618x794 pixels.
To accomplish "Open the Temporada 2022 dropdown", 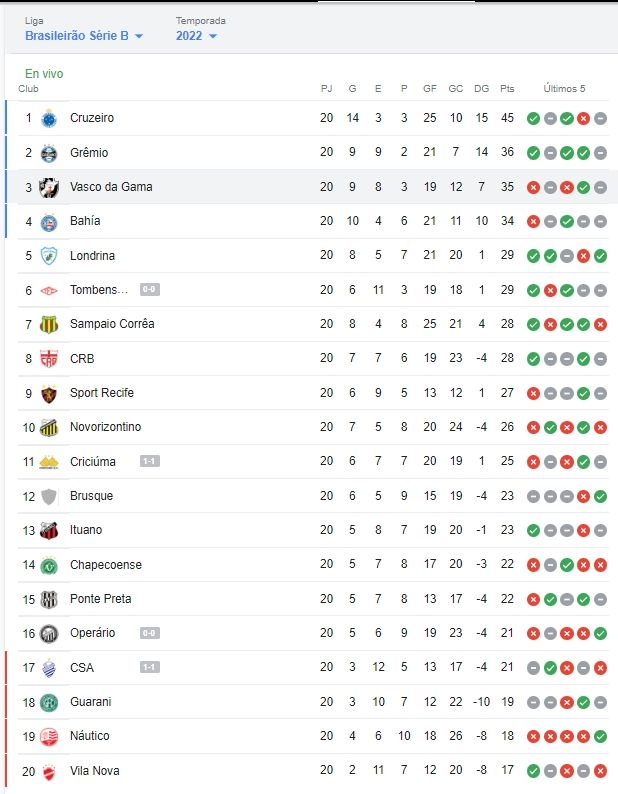I will click(197, 36).
